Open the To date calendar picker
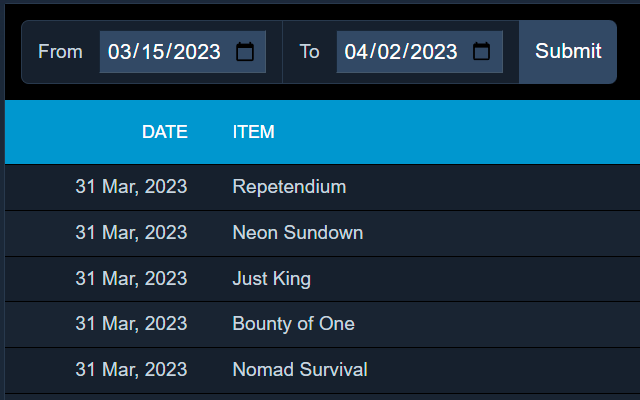The width and height of the screenshot is (640, 400). coord(481,52)
